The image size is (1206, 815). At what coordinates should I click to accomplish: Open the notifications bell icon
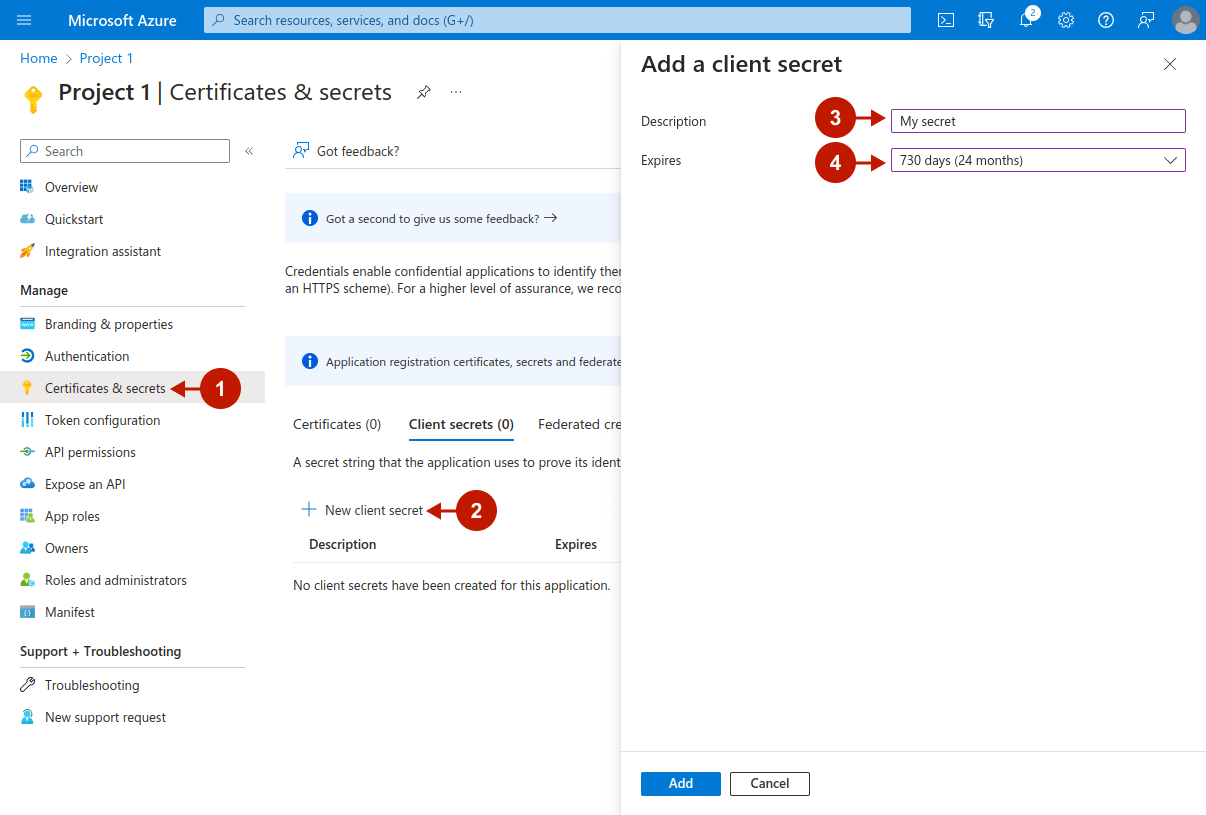tap(1026, 20)
